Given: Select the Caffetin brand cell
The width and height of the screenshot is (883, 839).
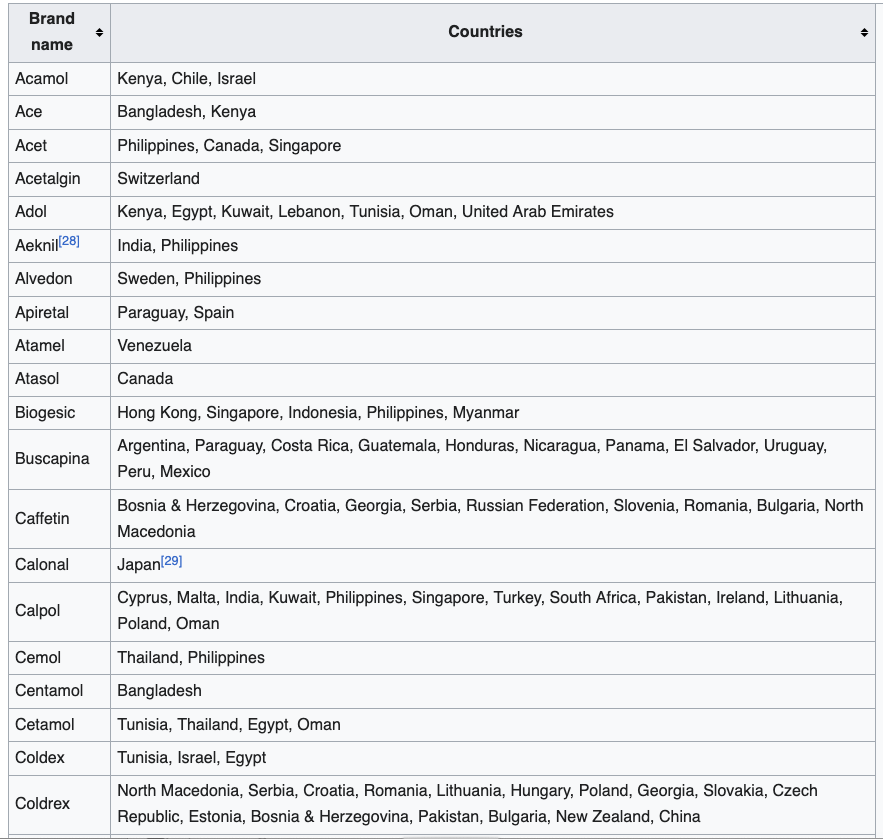Looking at the screenshot, I should tap(60, 519).
